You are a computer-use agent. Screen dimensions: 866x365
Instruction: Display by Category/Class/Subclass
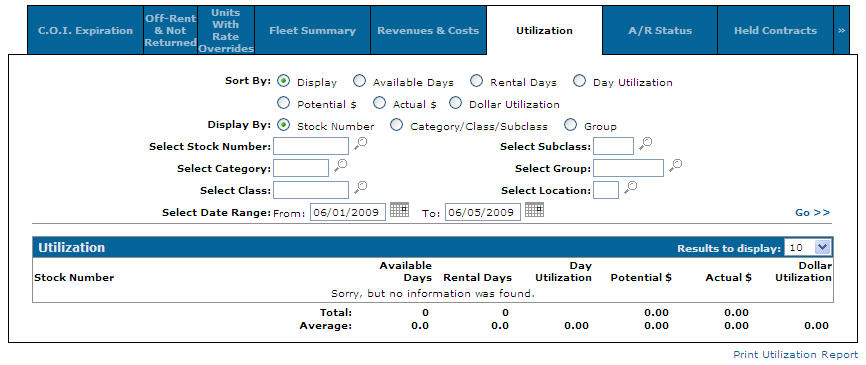[397, 125]
